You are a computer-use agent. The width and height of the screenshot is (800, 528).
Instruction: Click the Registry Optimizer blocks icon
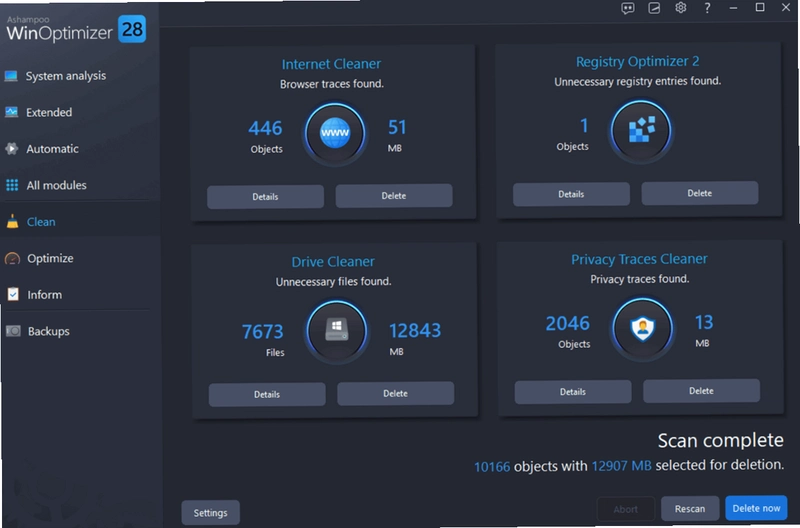[x=641, y=131]
